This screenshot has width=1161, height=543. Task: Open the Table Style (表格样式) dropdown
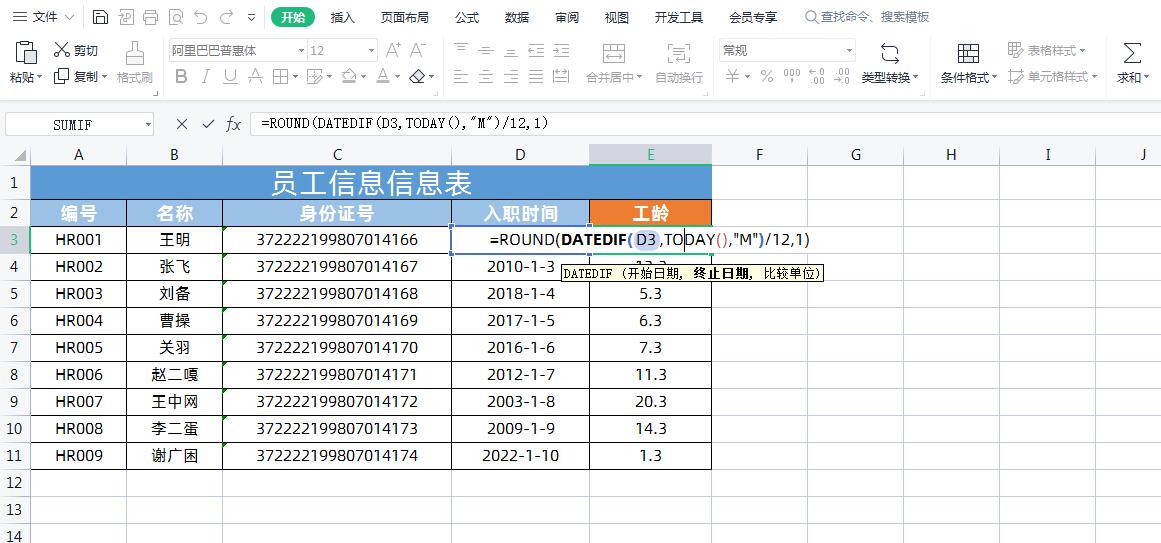pos(1046,50)
